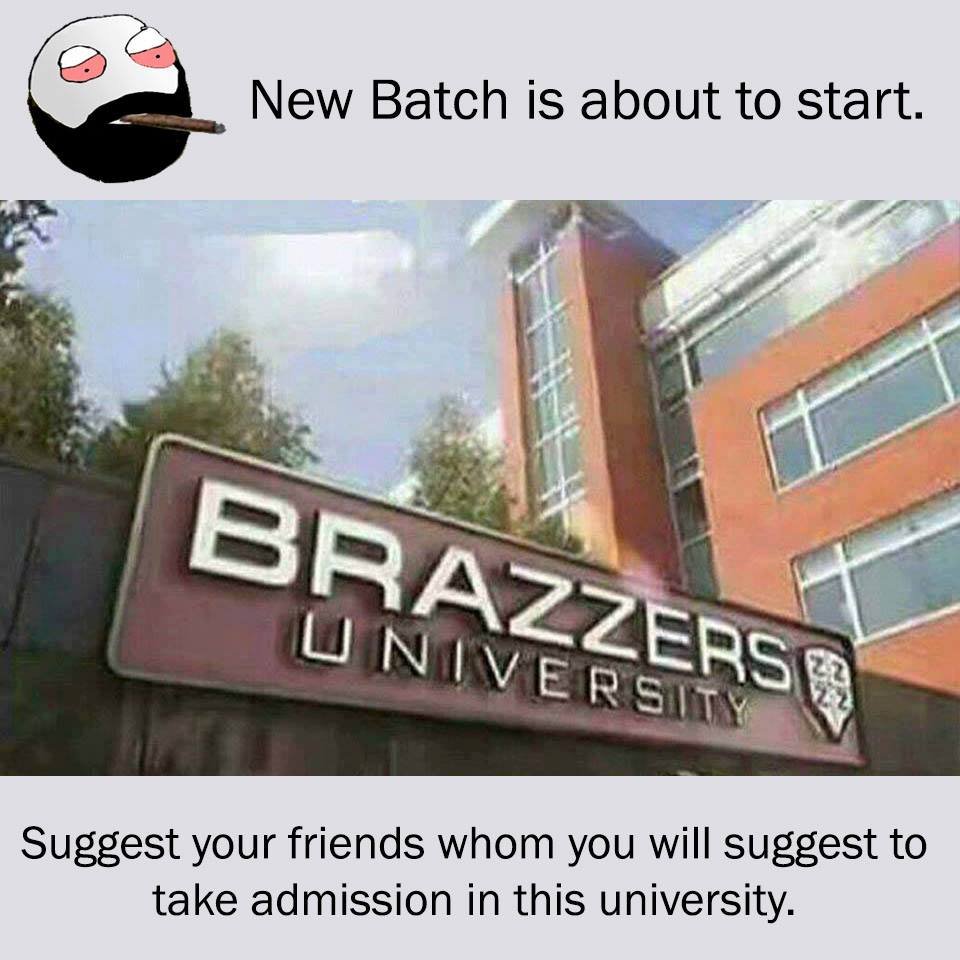Image resolution: width=960 pixels, height=960 pixels.
Task: Click the 'New Batch is about to start.' headline
Action: pos(587,100)
